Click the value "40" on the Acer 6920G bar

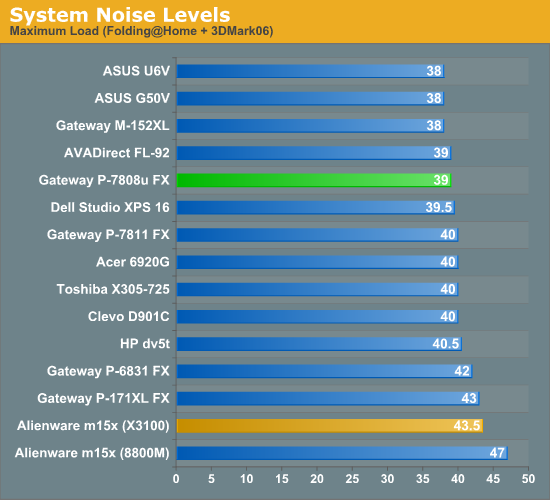pyautogui.click(x=448, y=262)
